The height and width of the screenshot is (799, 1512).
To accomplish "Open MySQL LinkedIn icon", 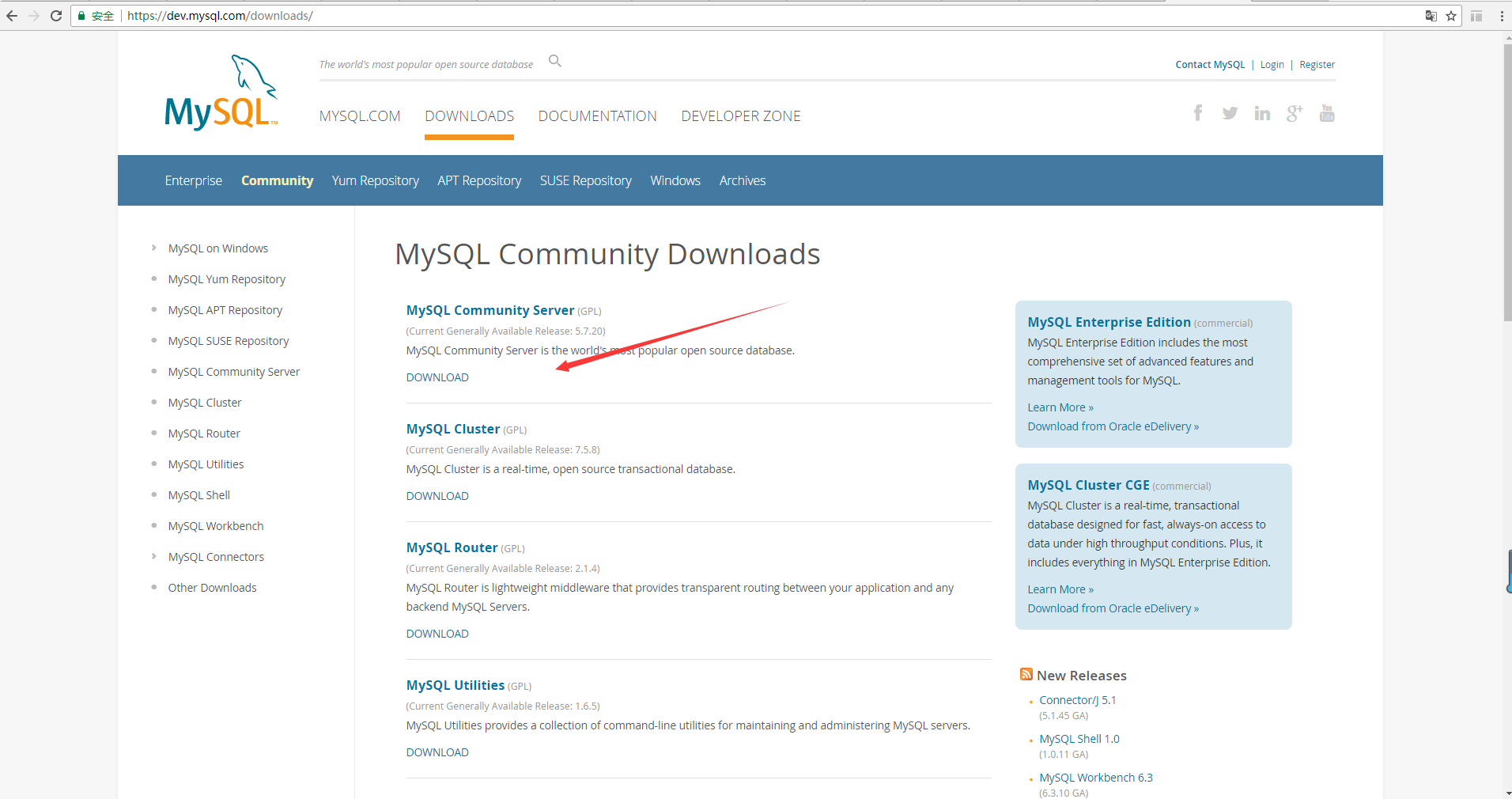I will (x=1262, y=113).
